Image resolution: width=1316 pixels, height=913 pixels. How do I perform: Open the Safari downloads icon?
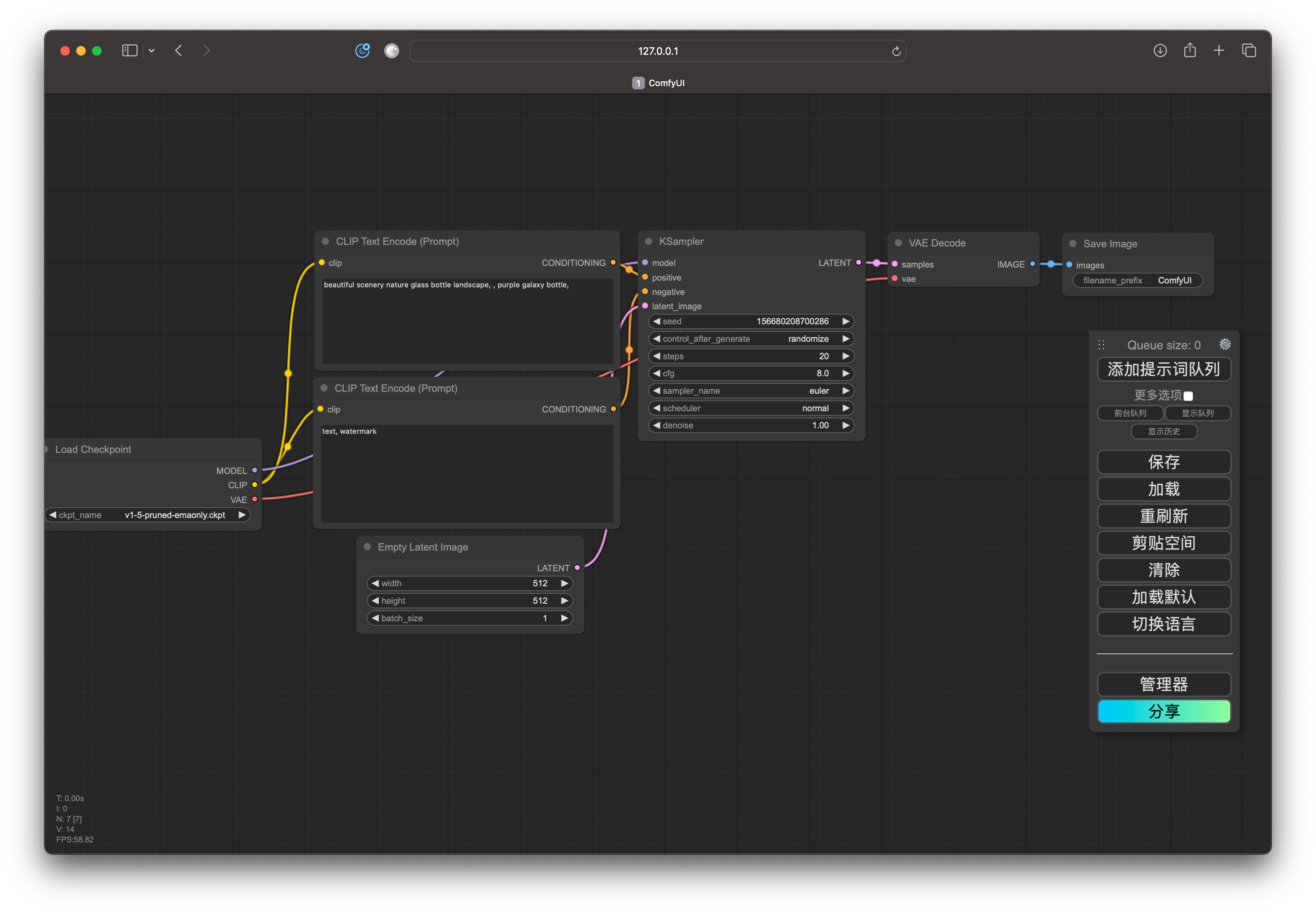point(1159,50)
